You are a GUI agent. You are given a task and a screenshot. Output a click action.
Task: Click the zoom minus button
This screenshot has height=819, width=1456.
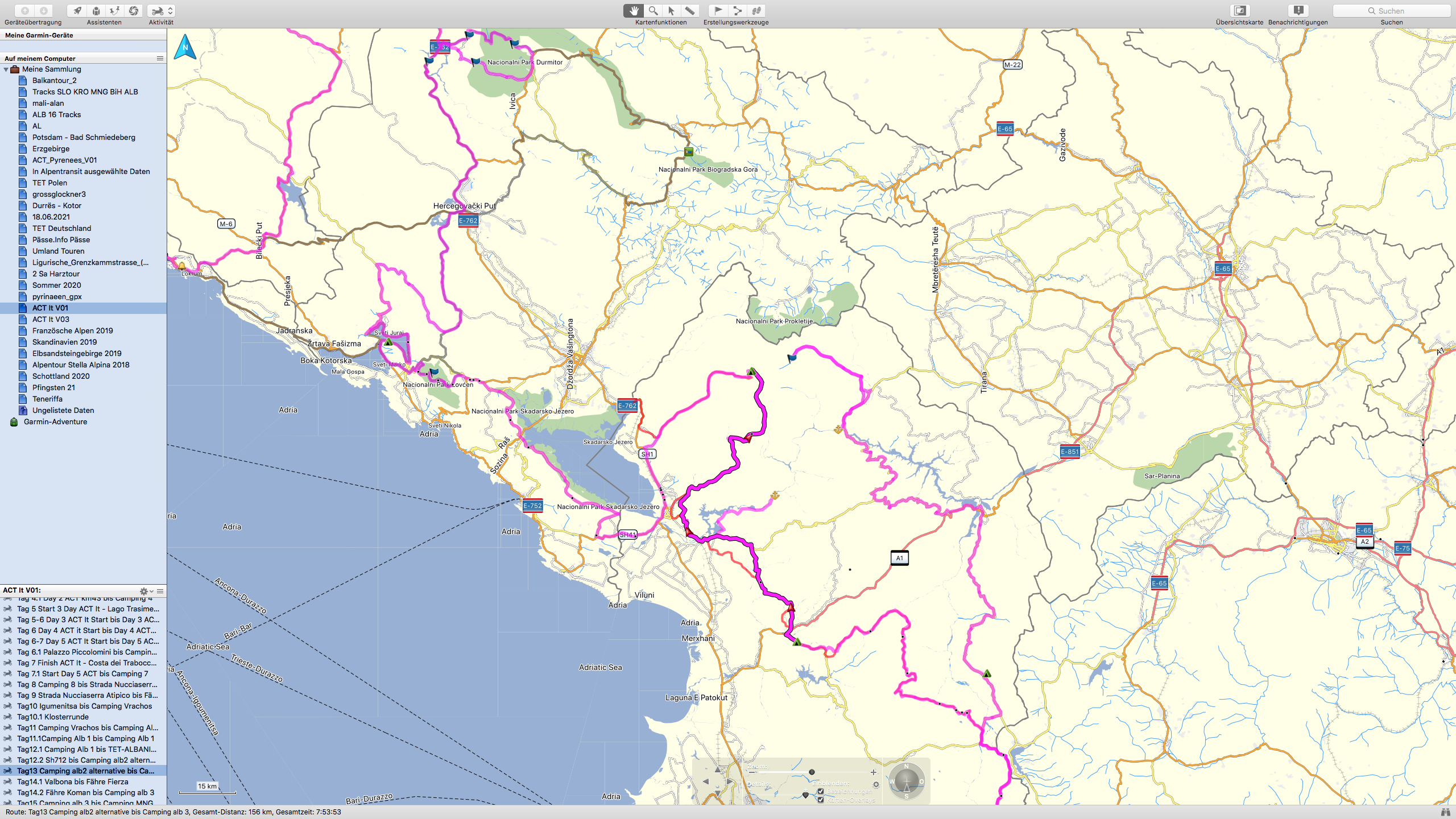click(x=752, y=772)
